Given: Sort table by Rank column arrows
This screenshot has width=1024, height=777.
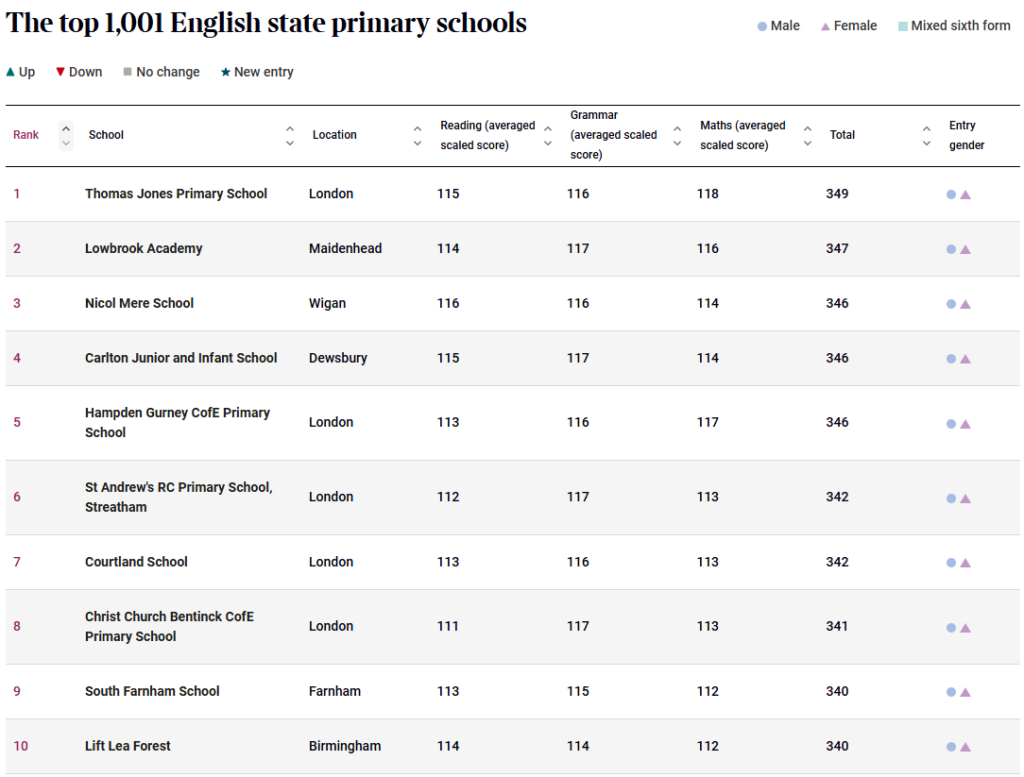Looking at the screenshot, I should (66, 136).
